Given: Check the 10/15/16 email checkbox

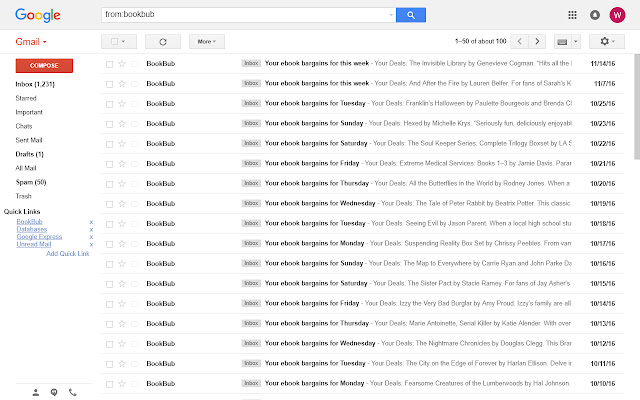Looking at the screenshot, I should tap(109, 284).
